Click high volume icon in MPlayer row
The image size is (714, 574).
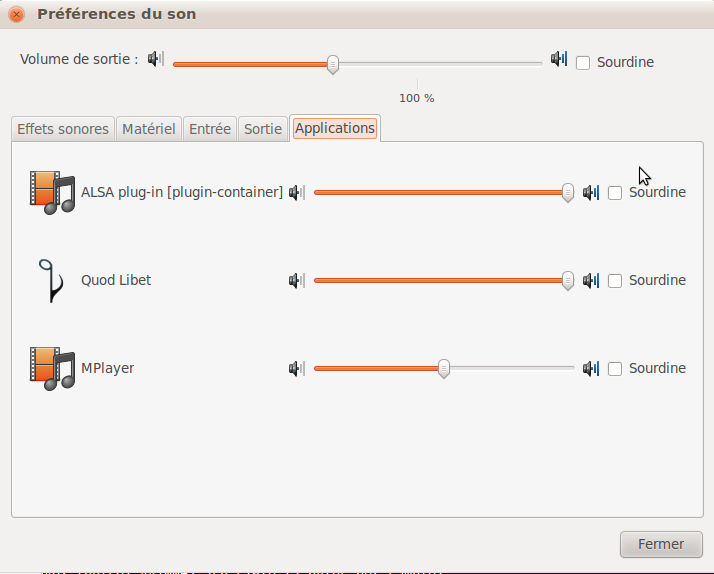[x=591, y=368]
